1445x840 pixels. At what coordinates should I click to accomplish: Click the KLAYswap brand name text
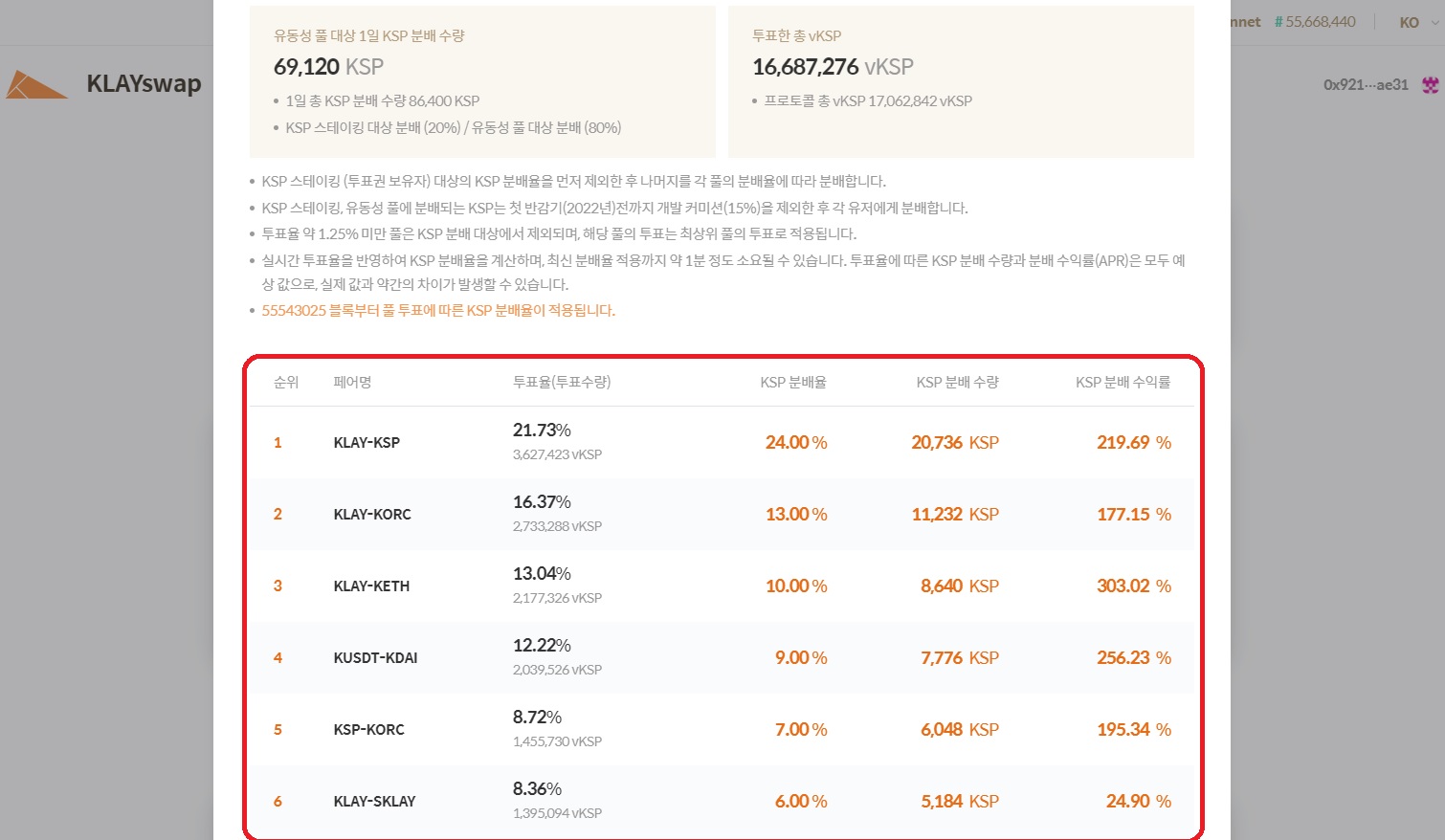tap(144, 84)
